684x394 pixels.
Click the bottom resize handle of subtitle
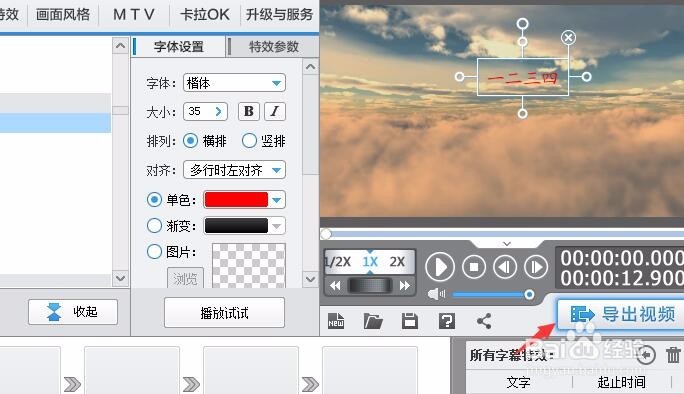tap(523, 114)
